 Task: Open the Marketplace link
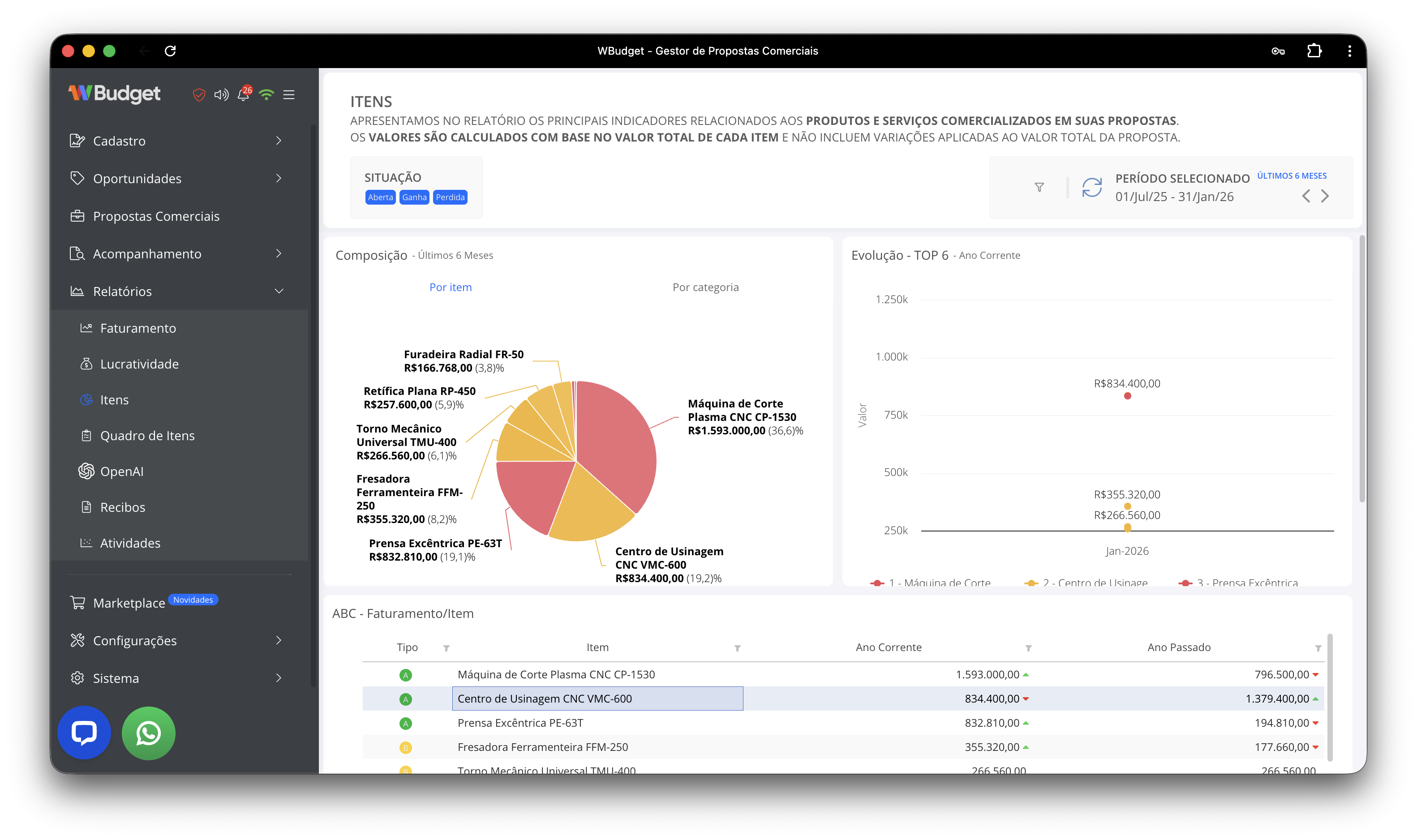tap(129, 604)
